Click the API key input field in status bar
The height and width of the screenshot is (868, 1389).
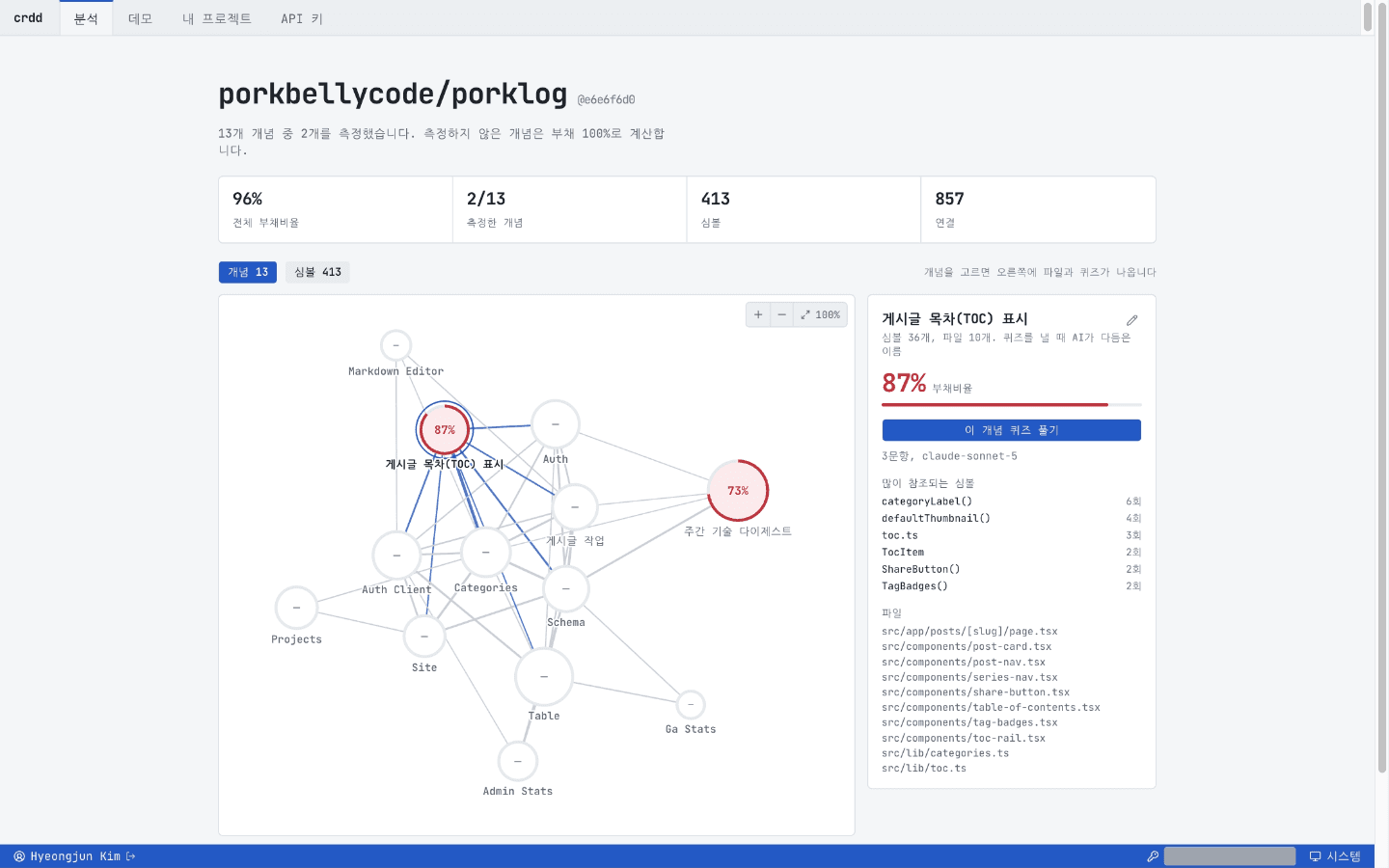pos(1230,856)
